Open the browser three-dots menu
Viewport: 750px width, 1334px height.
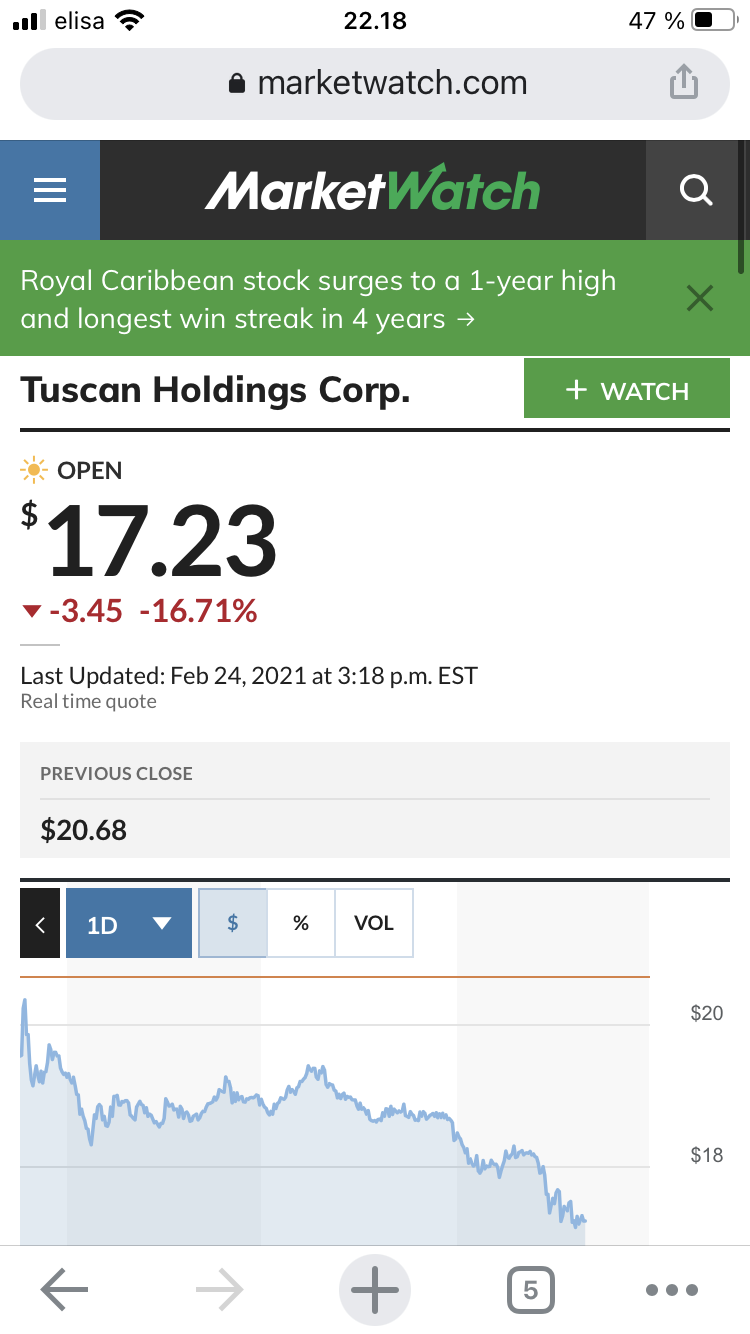pyautogui.click(x=672, y=1290)
